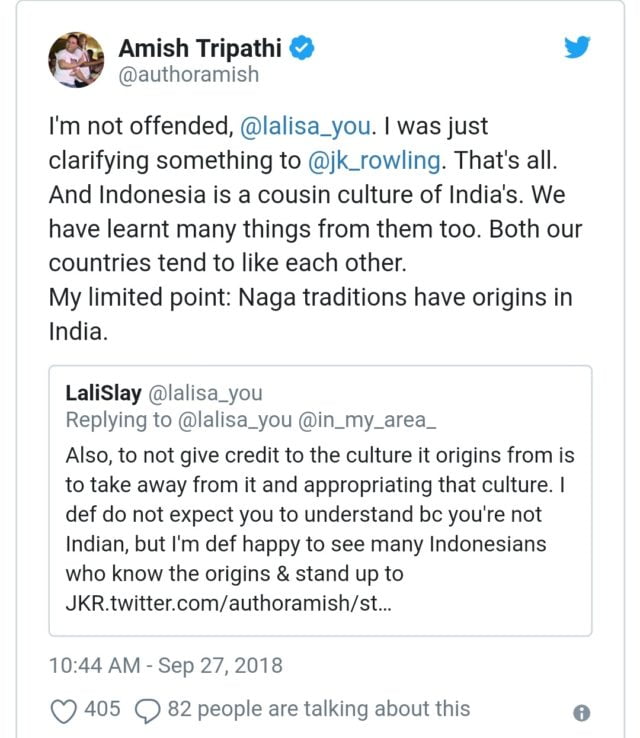
Task: Open replies via speech bubble icon
Action: point(147,710)
